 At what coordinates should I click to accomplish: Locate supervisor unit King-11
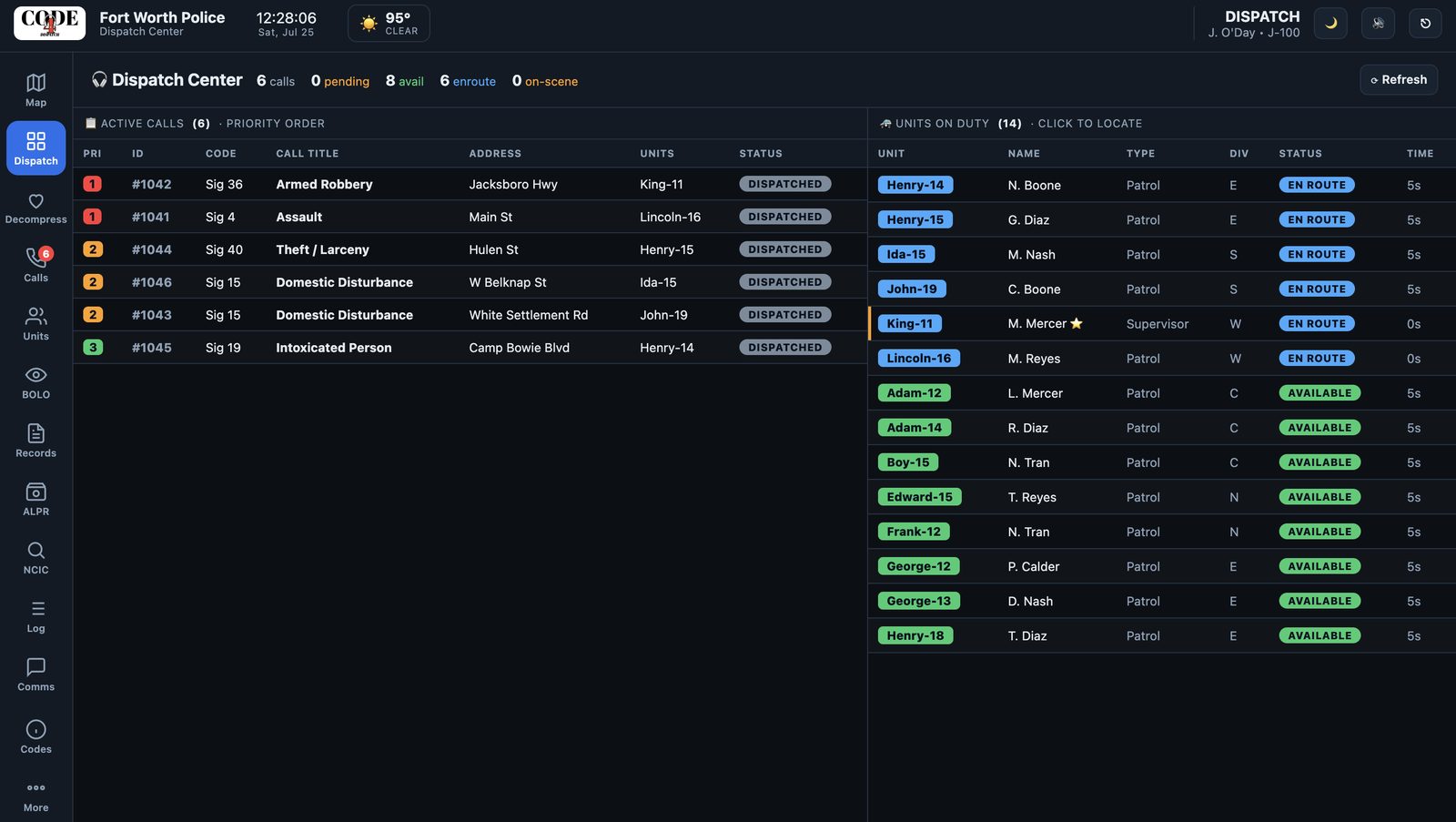click(910, 323)
